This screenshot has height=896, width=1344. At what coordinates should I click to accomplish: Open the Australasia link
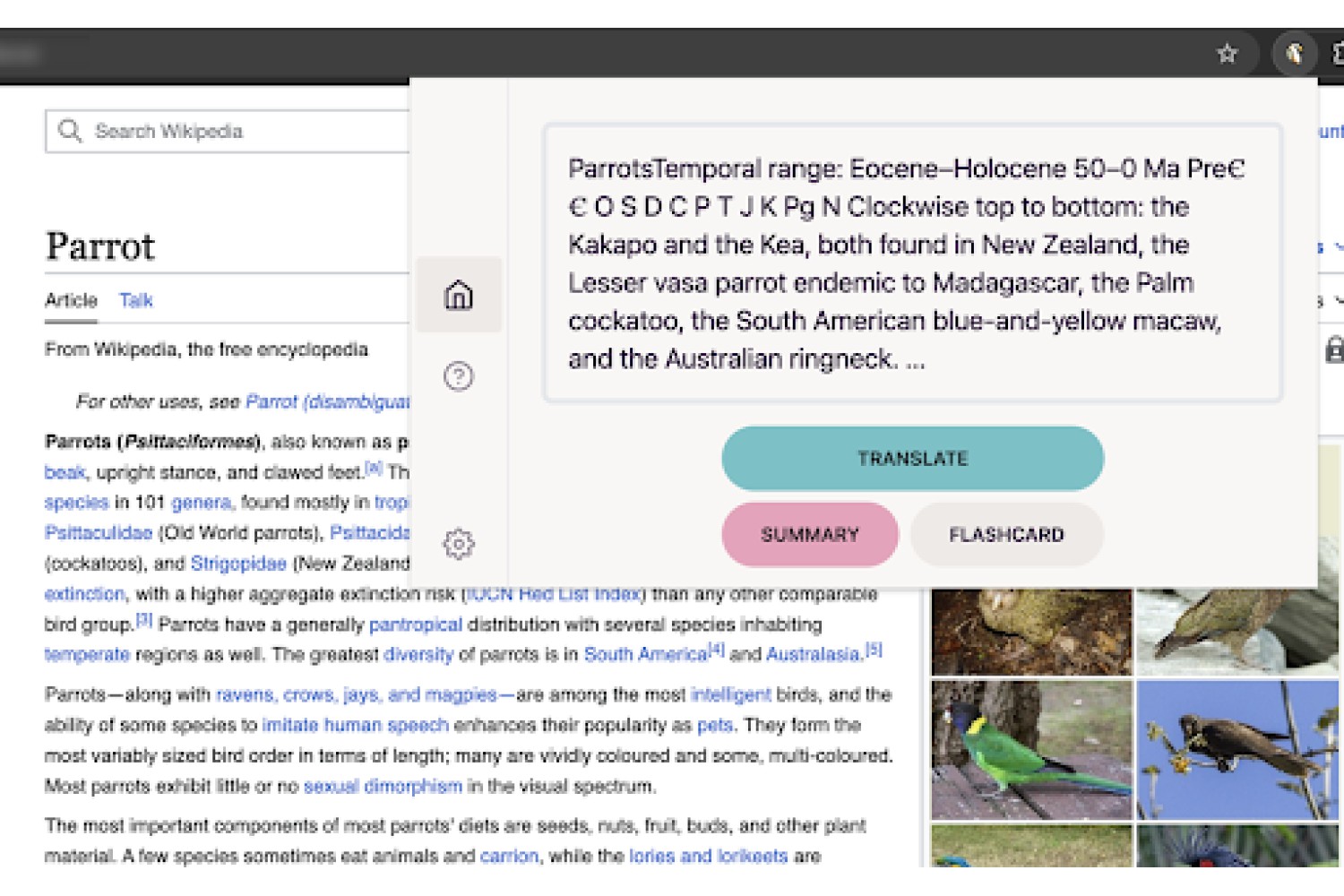coord(814,655)
